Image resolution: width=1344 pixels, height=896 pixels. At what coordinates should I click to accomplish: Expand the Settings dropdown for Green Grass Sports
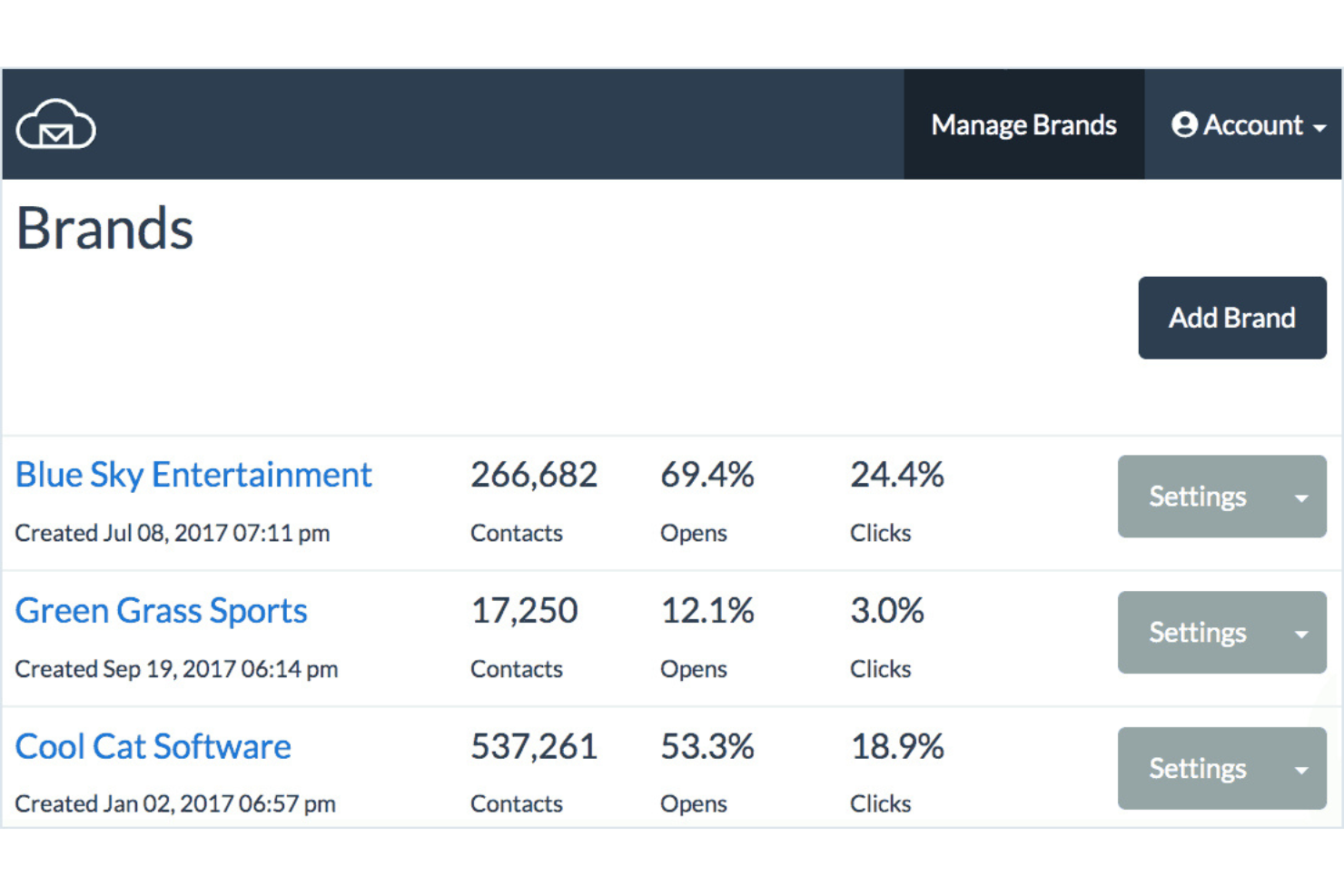pos(1303,633)
